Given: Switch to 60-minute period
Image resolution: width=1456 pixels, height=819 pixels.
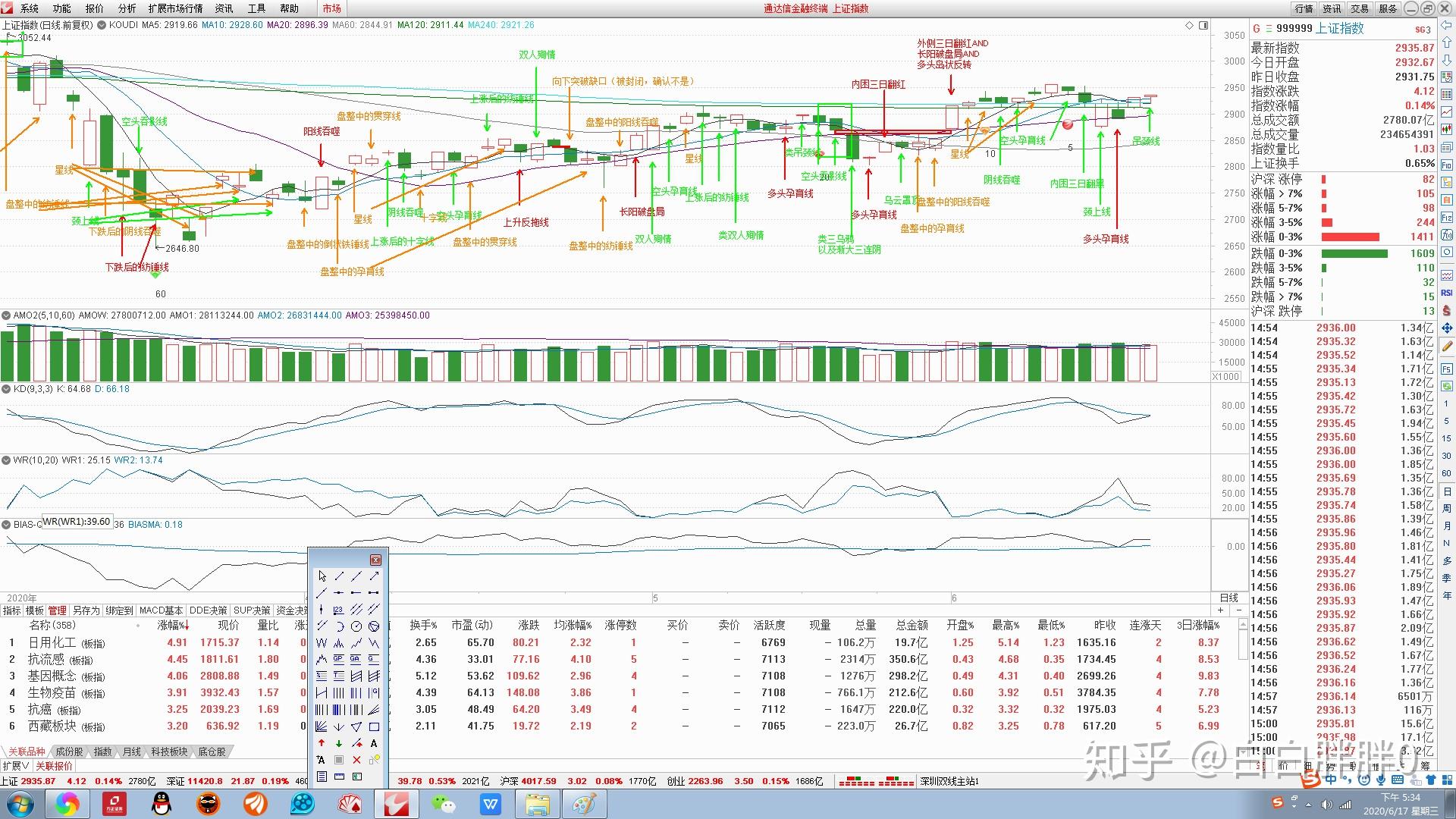Looking at the screenshot, I should [1447, 473].
